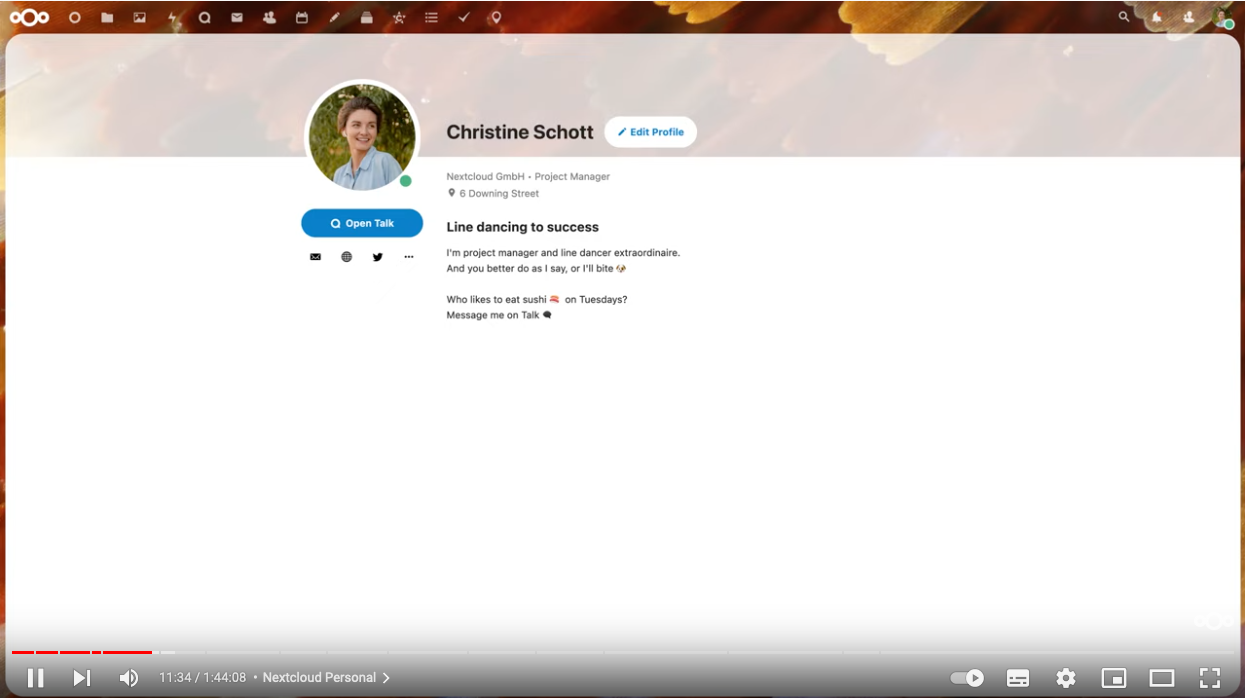Open the Mail app in header
Viewport: 1245px width, 698px height.
237,17
